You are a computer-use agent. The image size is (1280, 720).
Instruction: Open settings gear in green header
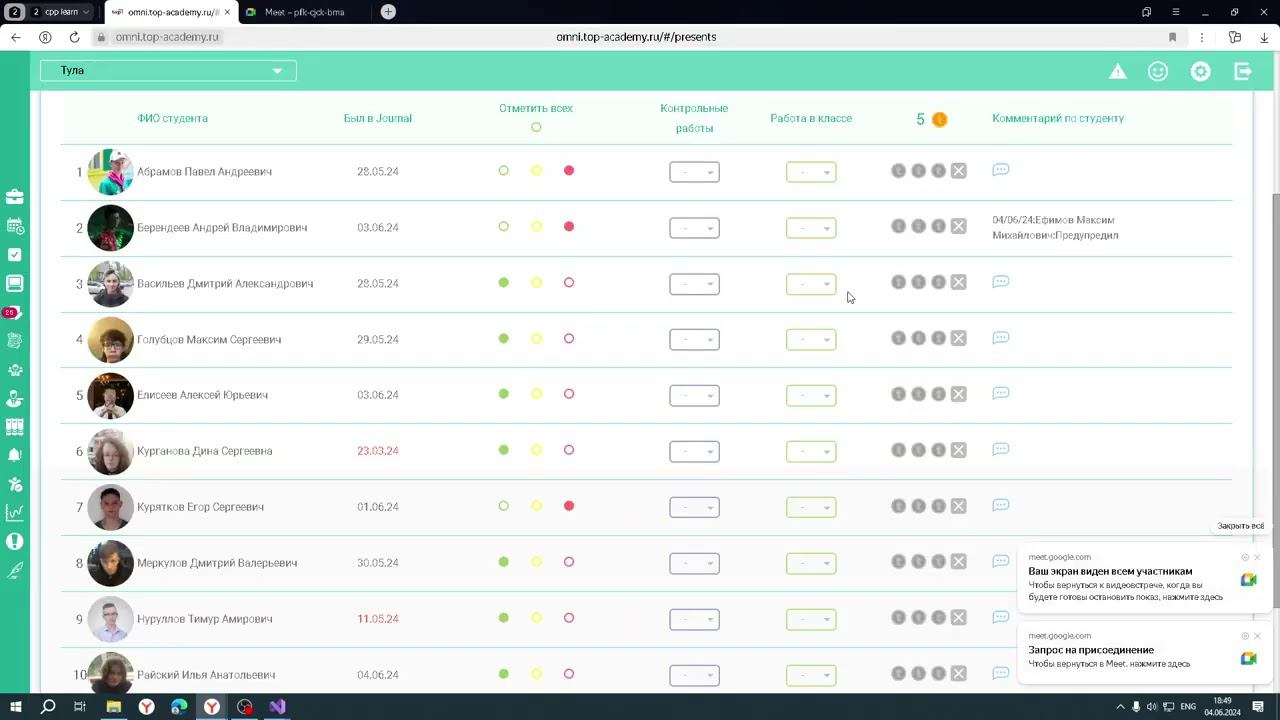coord(1201,71)
